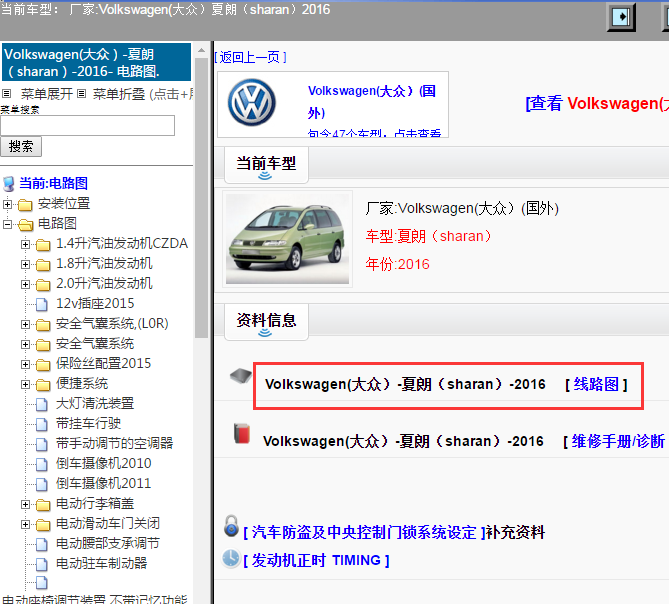
Task: Click document icon of 带挂车行驶
Action: (x=42, y=424)
